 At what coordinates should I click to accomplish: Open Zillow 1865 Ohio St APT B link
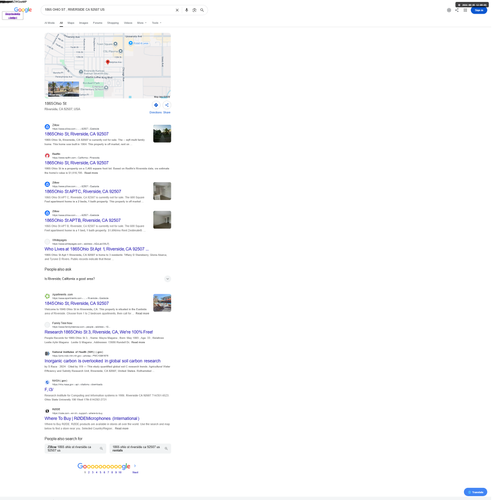pyautogui.click(x=82, y=220)
